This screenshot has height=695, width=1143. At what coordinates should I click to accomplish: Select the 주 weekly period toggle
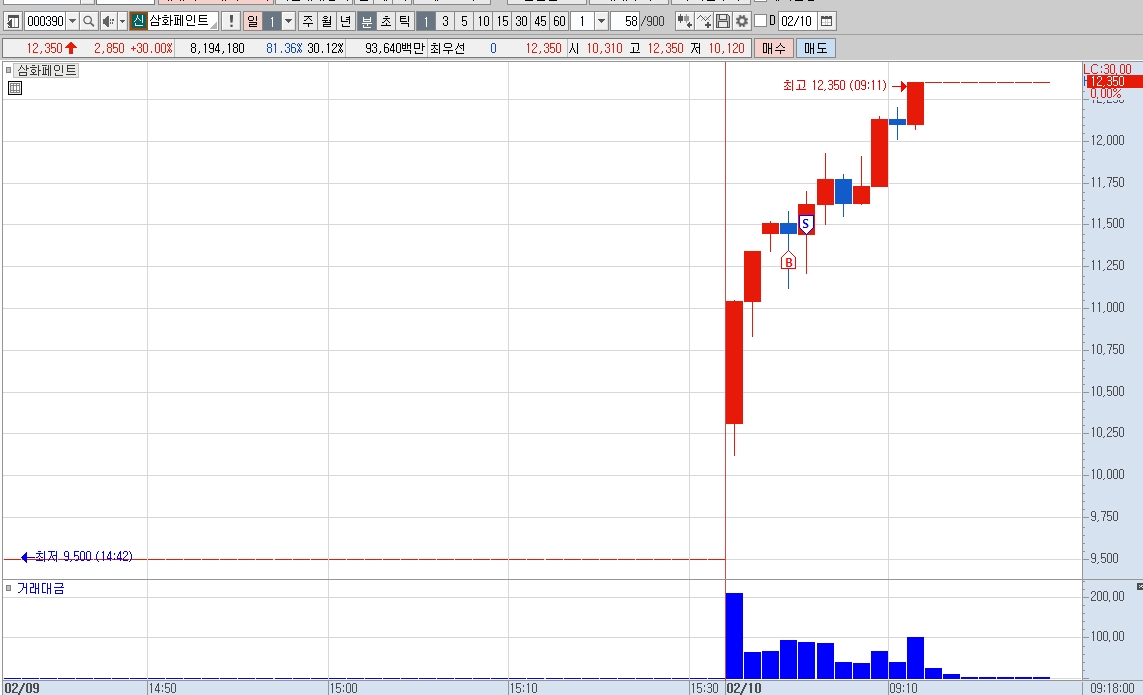308,21
